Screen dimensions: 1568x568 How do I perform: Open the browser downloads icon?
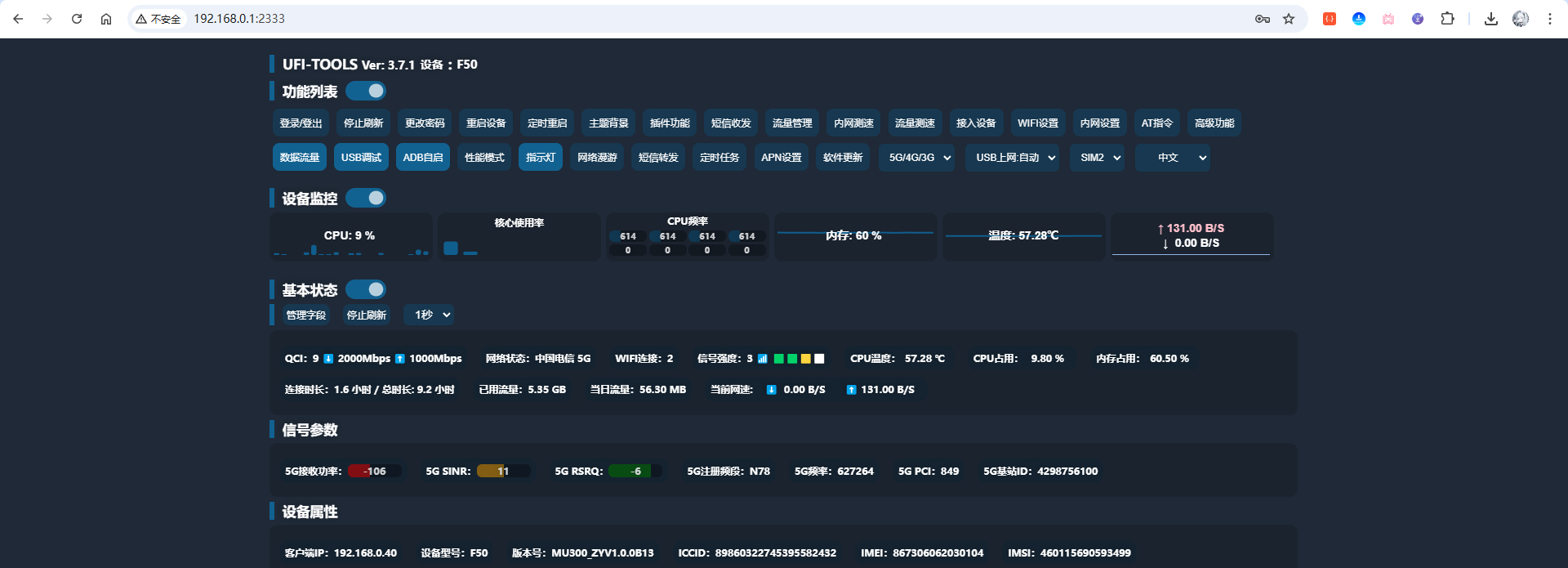[1491, 19]
